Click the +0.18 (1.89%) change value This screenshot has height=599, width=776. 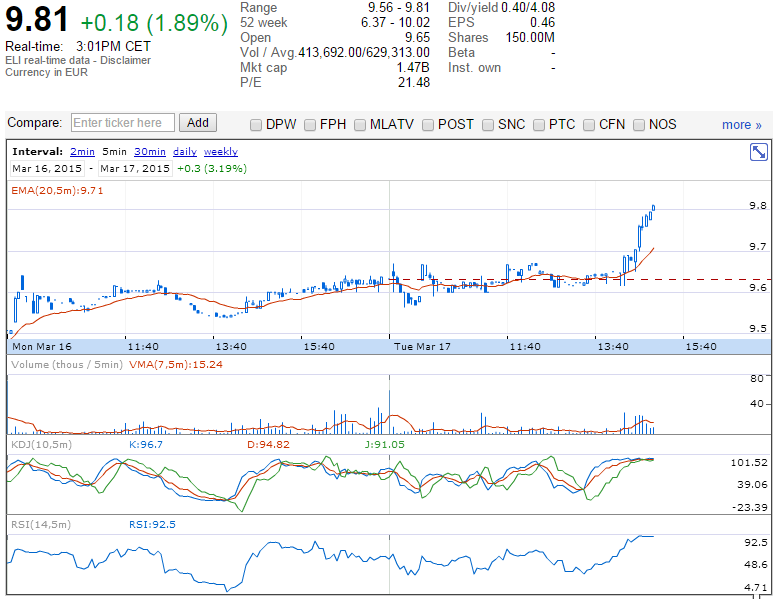[x=154, y=23]
